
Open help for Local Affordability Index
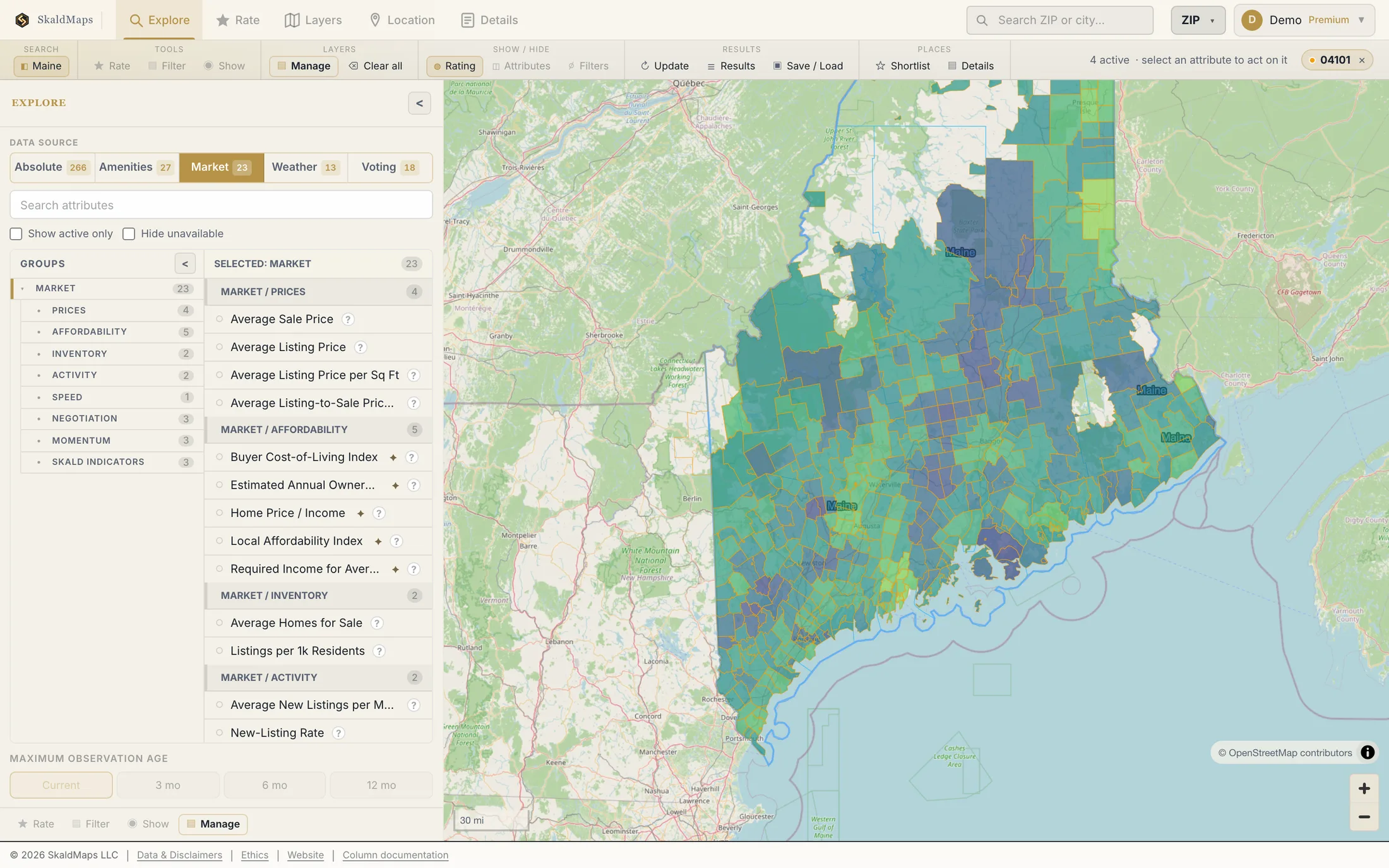(396, 541)
